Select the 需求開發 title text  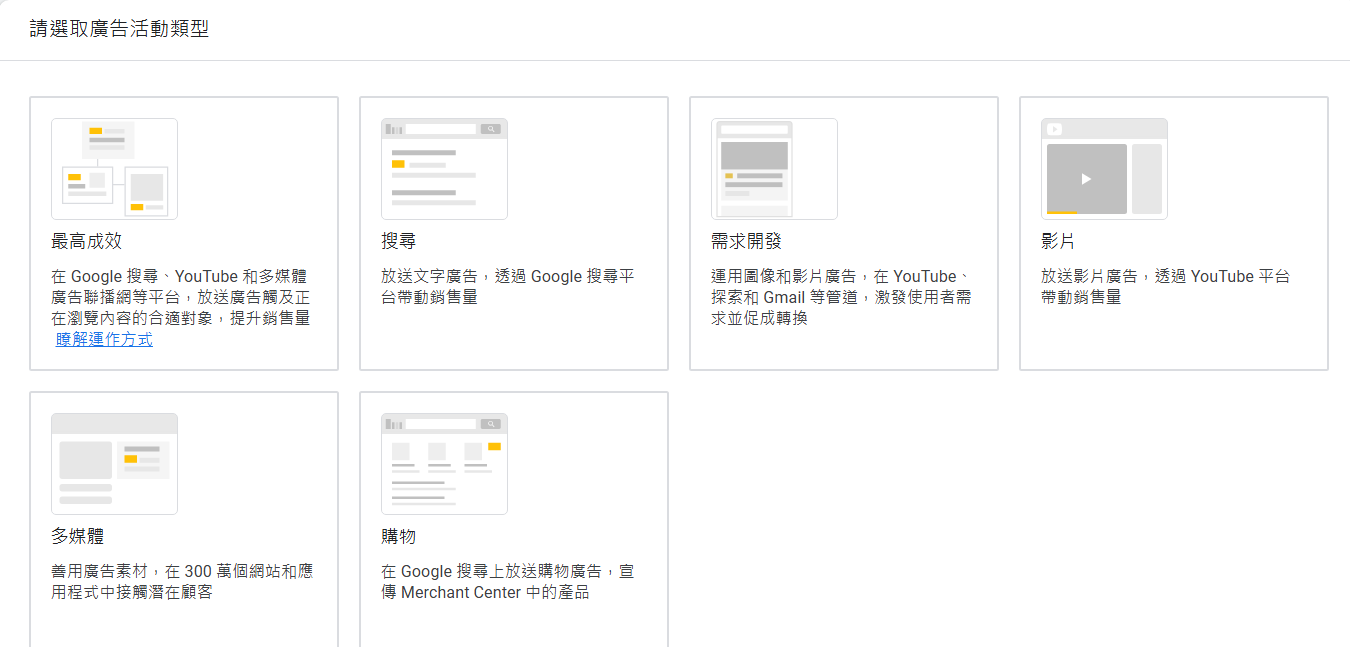746,242
